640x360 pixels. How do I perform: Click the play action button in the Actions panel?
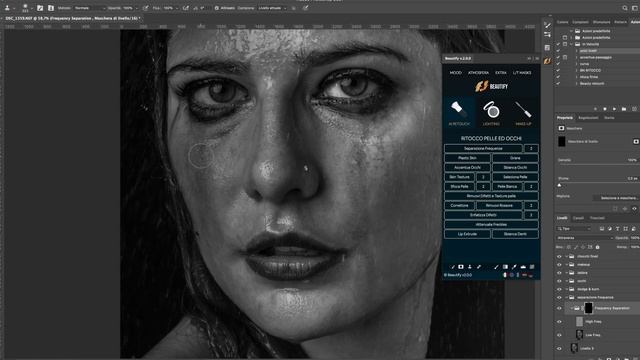point(614,109)
